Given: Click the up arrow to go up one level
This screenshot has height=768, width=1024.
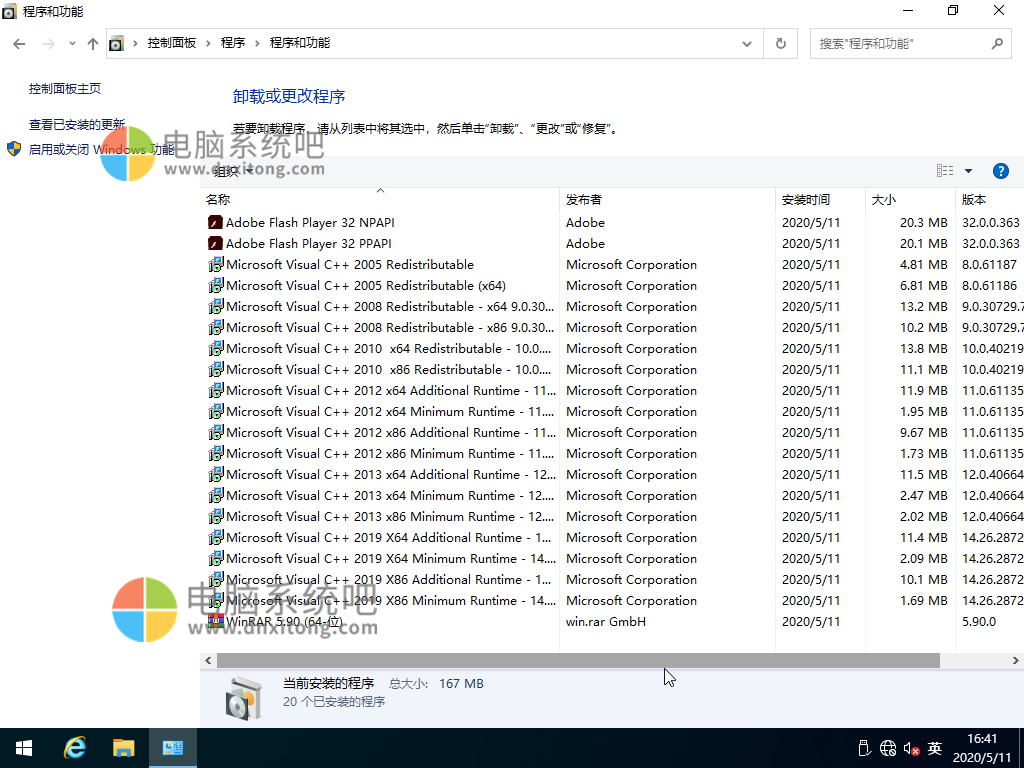Looking at the screenshot, I should 92,43.
